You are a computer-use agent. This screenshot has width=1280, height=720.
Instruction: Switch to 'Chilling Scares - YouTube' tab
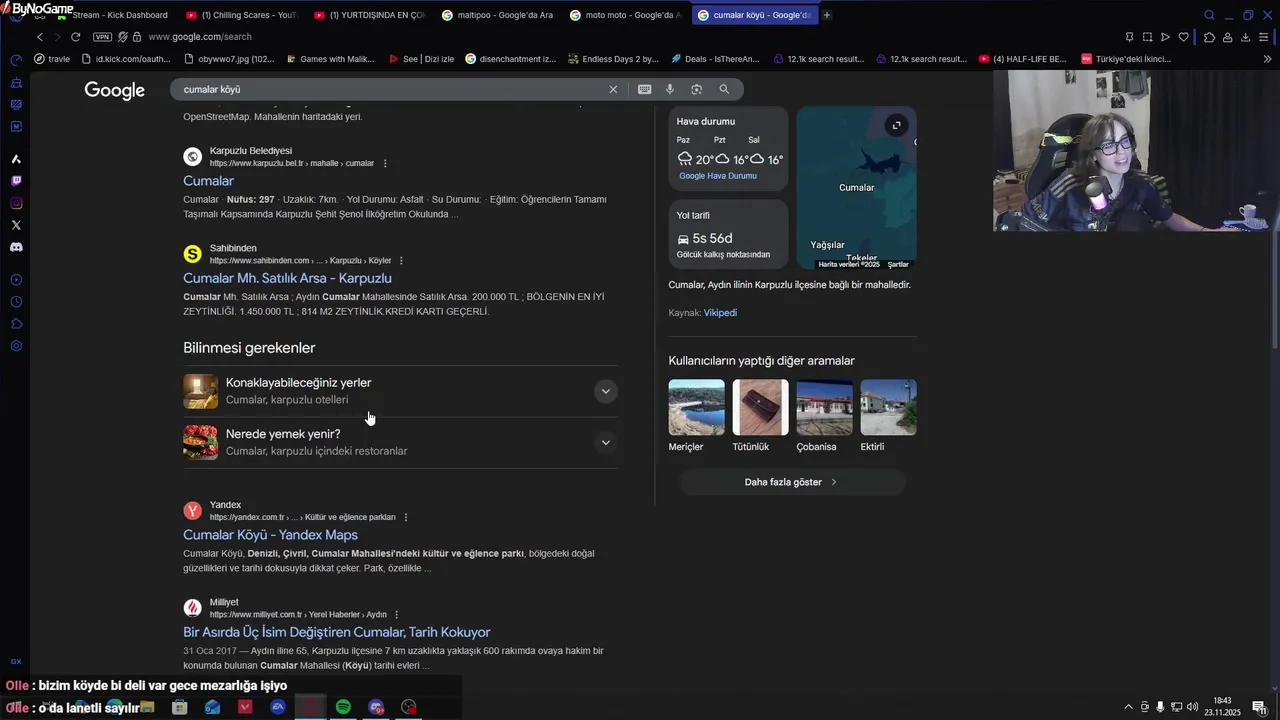pos(240,15)
